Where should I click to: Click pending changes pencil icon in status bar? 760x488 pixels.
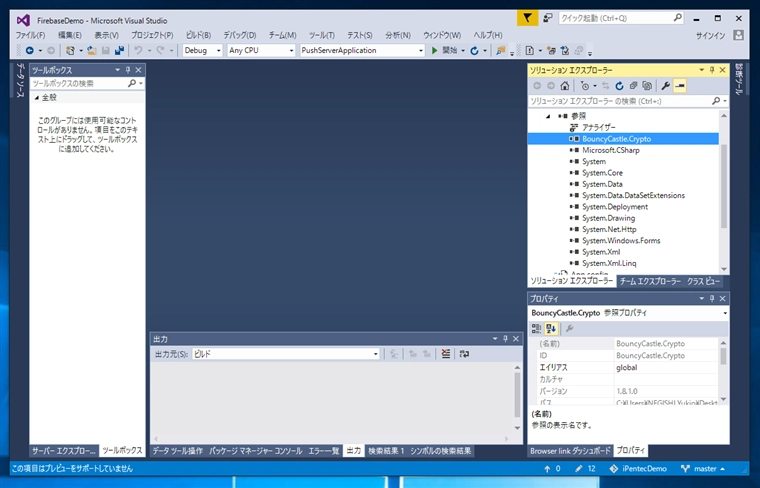[x=579, y=469]
